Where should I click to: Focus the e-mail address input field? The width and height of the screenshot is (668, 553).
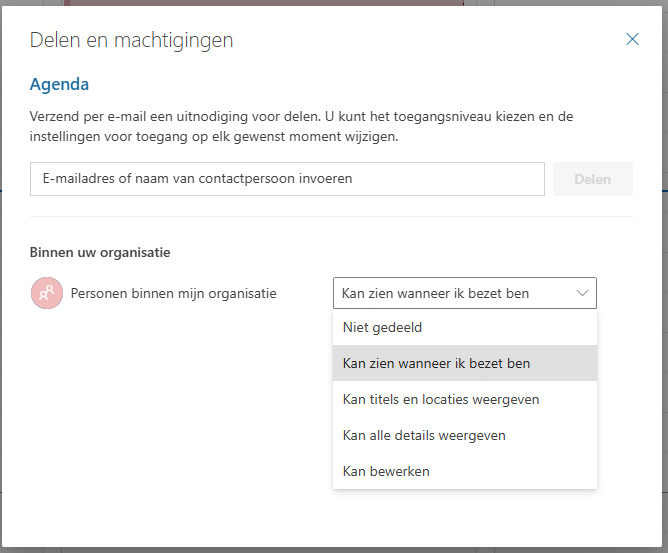coord(287,179)
